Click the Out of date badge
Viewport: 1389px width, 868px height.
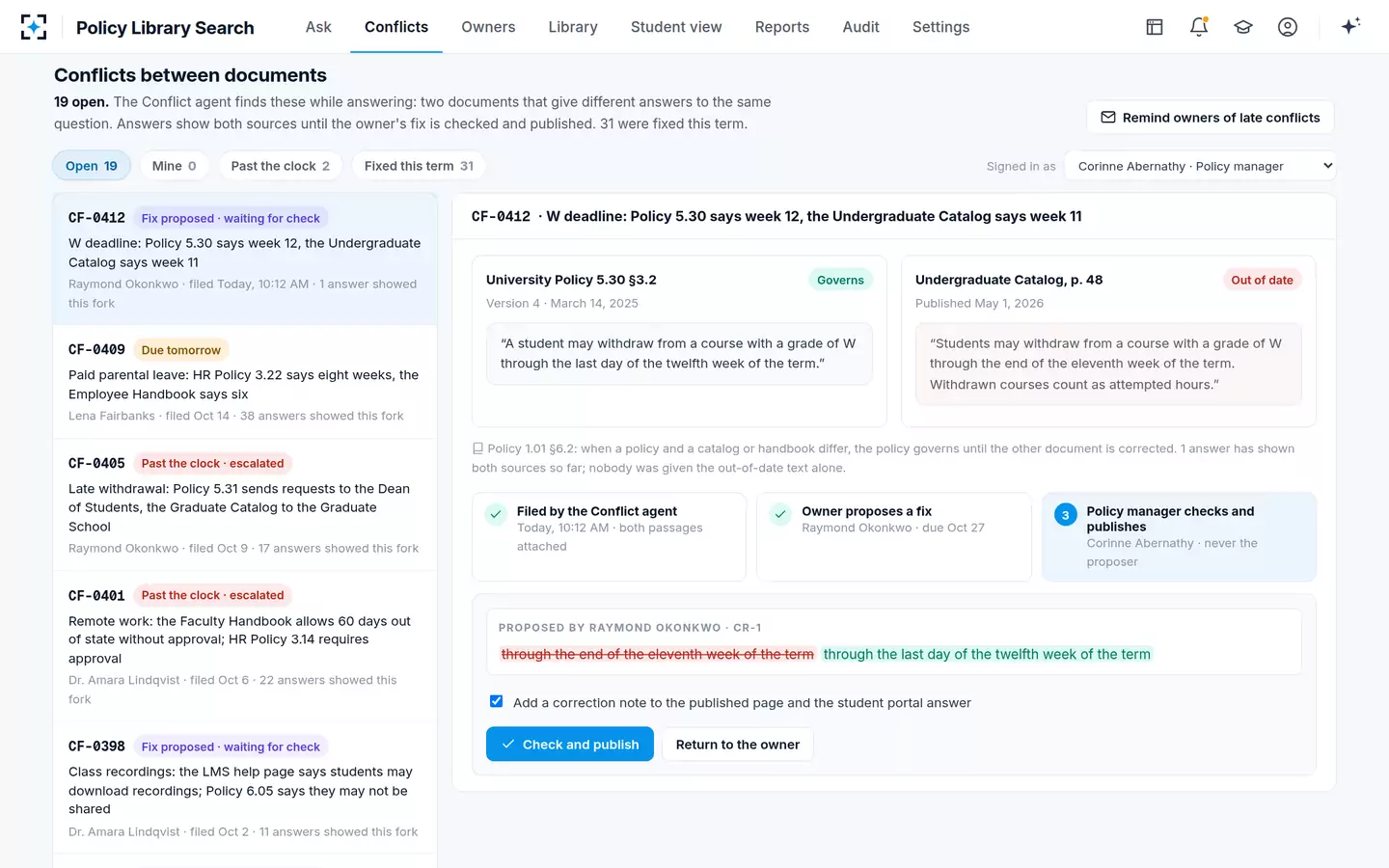1262,280
